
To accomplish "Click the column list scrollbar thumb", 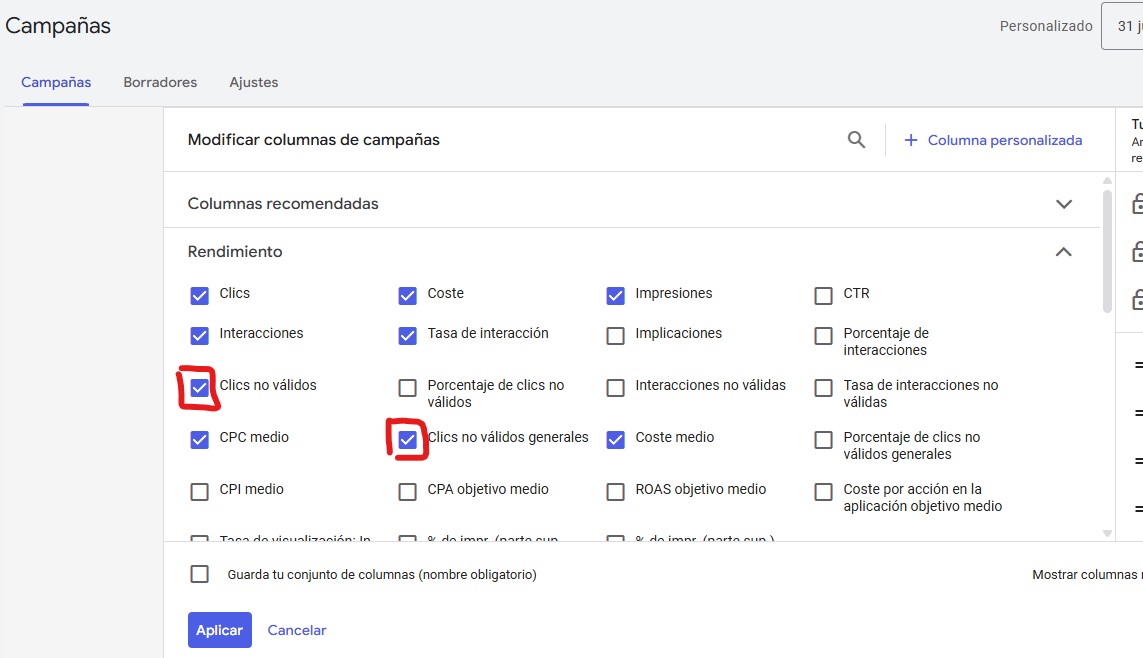I will click(1107, 251).
